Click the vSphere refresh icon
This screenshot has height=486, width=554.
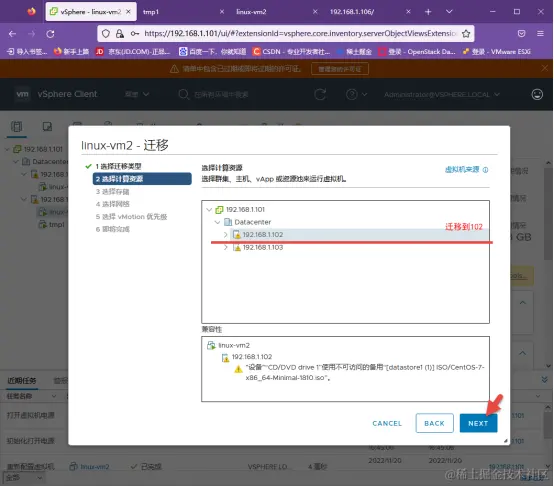pos(320,94)
